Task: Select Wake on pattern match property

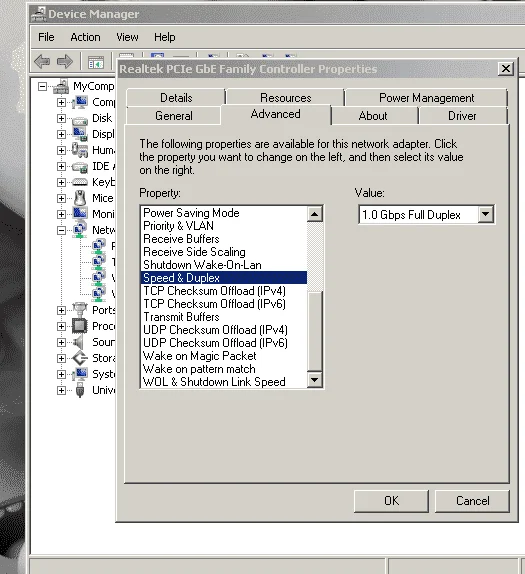Action: [223, 369]
